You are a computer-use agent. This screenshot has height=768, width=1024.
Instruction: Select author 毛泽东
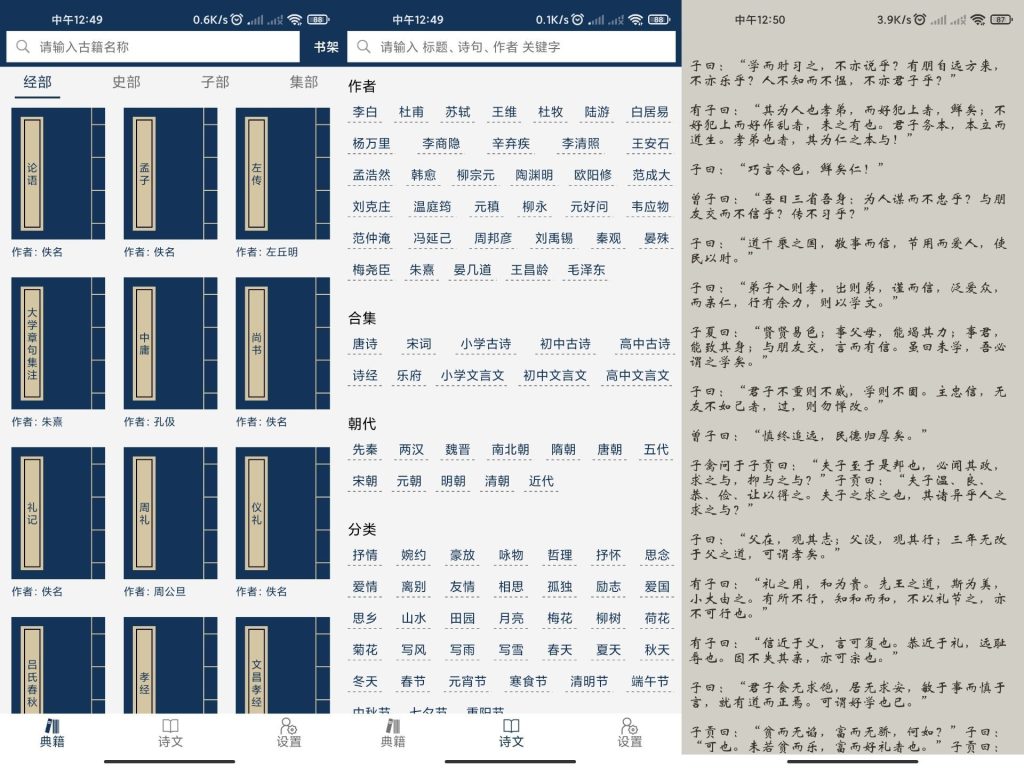(x=587, y=270)
